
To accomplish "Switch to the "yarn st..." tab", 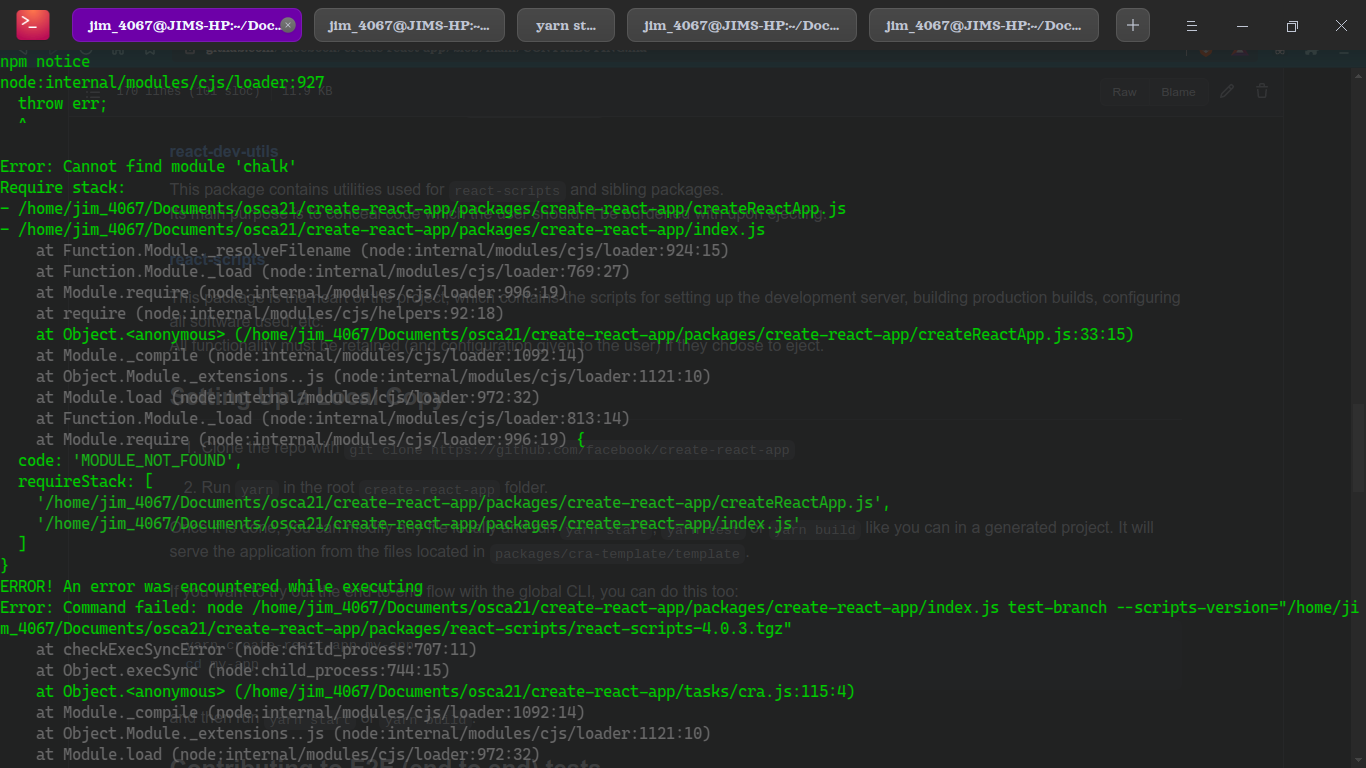I will tap(565, 24).
